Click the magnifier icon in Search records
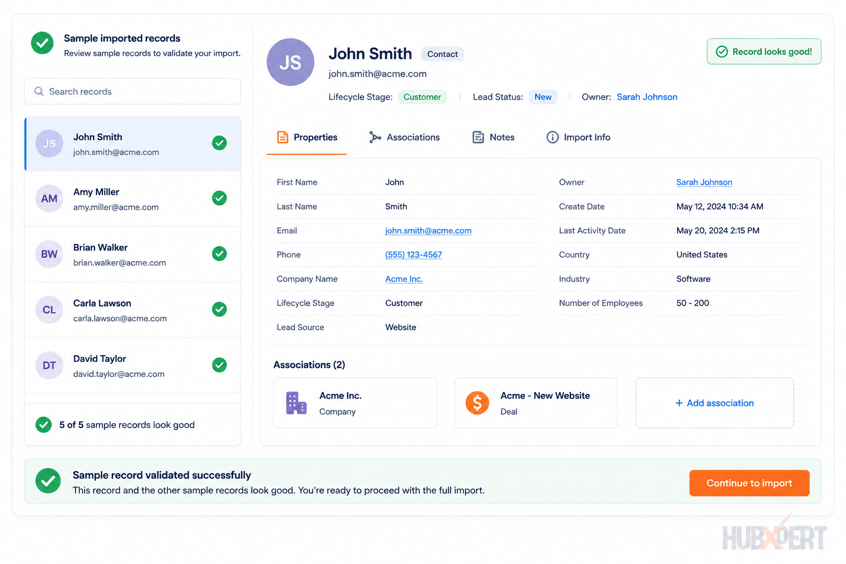846x564 pixels. click(x=39, y=91)
